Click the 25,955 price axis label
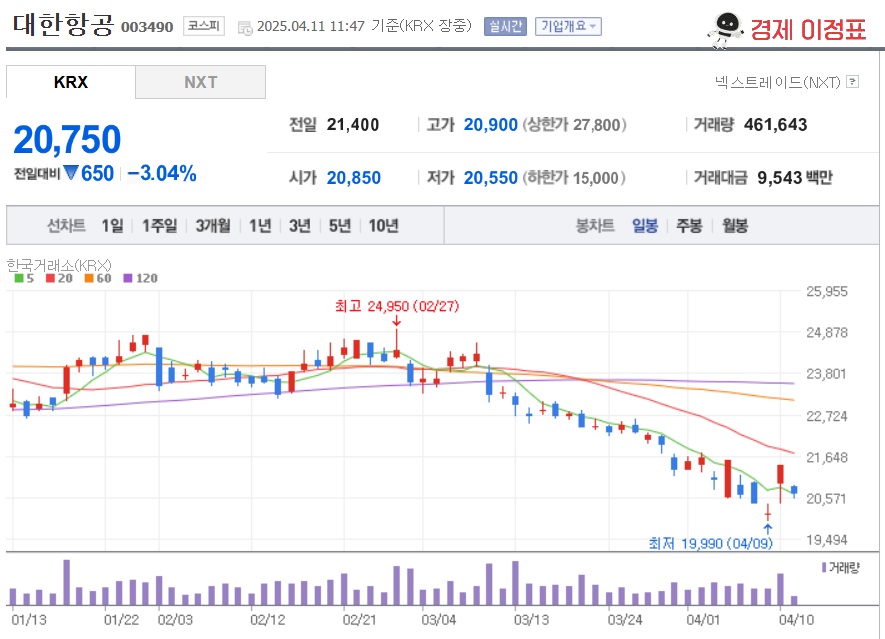 tap(827, 291)
